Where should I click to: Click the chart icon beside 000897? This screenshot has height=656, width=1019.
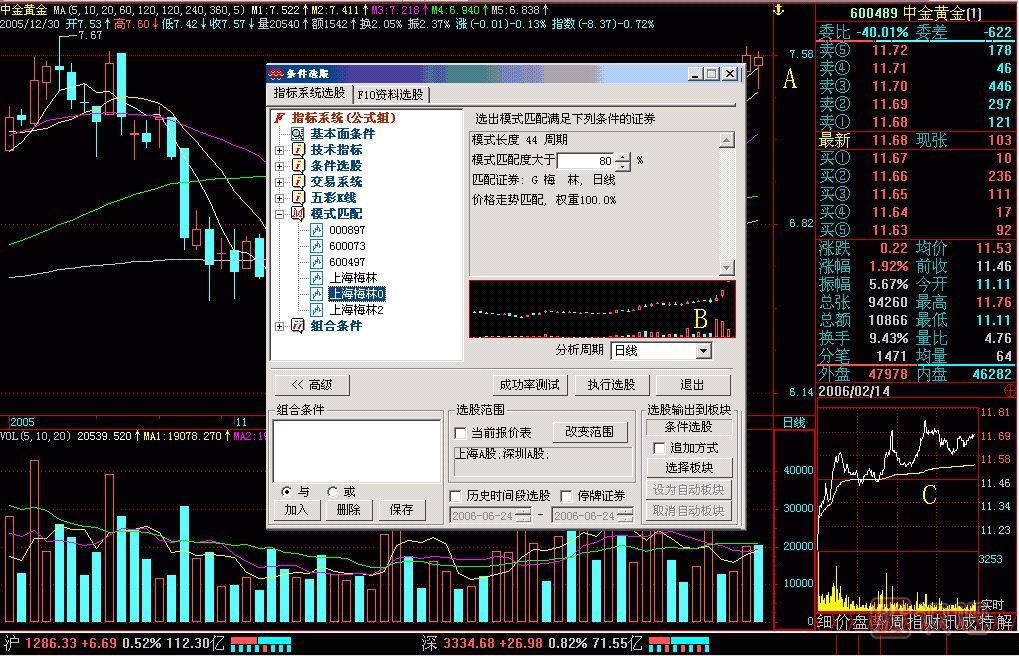[x=316, y=230]
